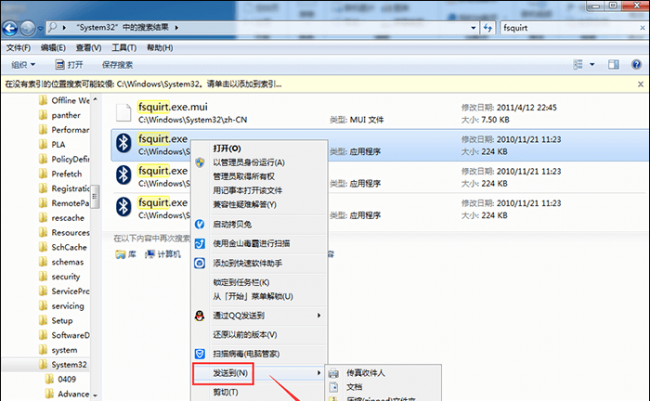Screen dimensions: 650x401
Task: Choose 打开(O) in context menu
Action: pyautogui.click(x=259, y=148)
